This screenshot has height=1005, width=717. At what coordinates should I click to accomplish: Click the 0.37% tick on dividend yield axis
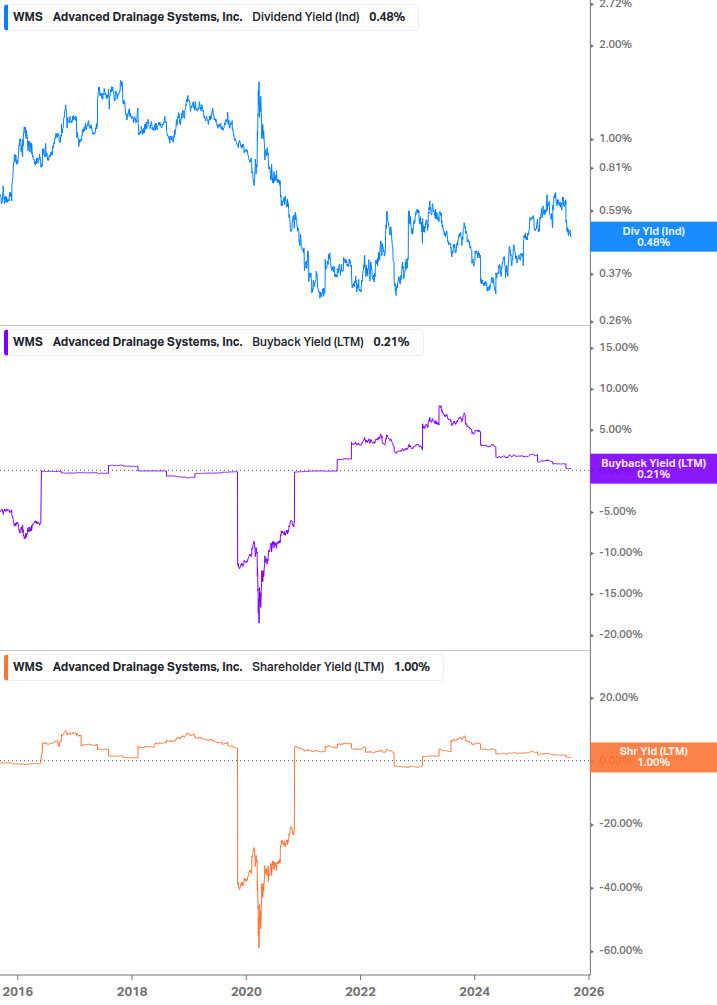click(615, 273)
